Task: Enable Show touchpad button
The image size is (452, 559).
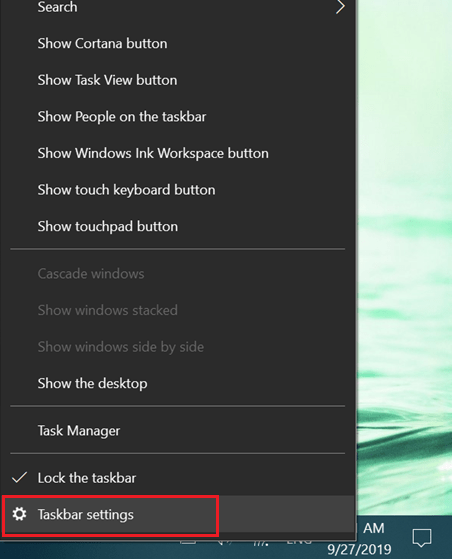Action: pos(108,226)
